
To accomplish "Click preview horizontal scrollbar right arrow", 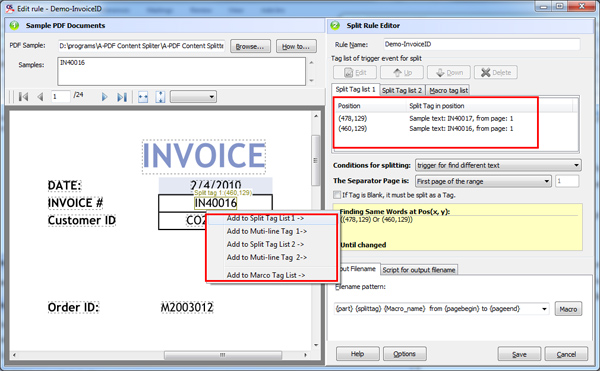I will (x=305, y=355).
